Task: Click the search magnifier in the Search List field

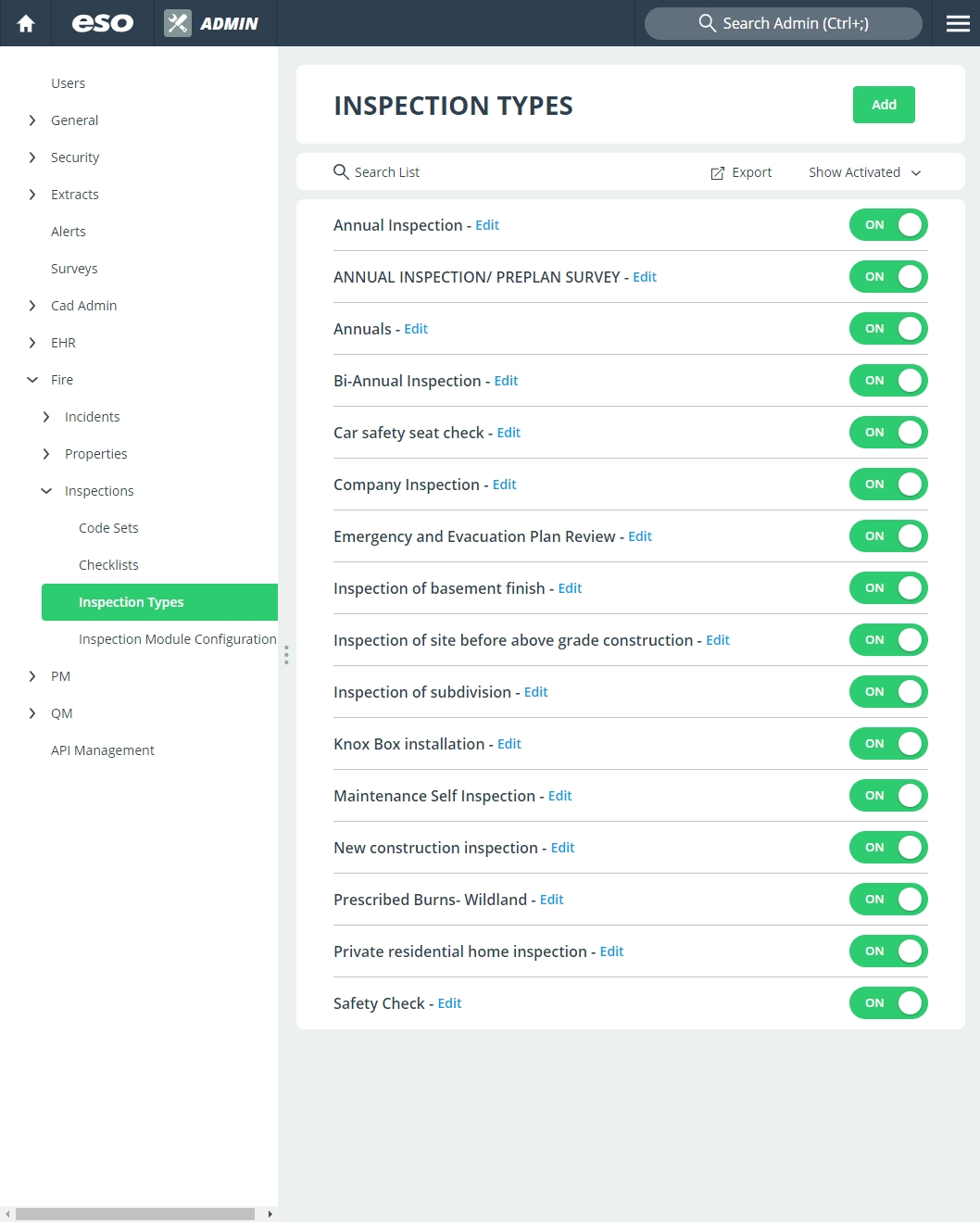Action: coord(342,171)
